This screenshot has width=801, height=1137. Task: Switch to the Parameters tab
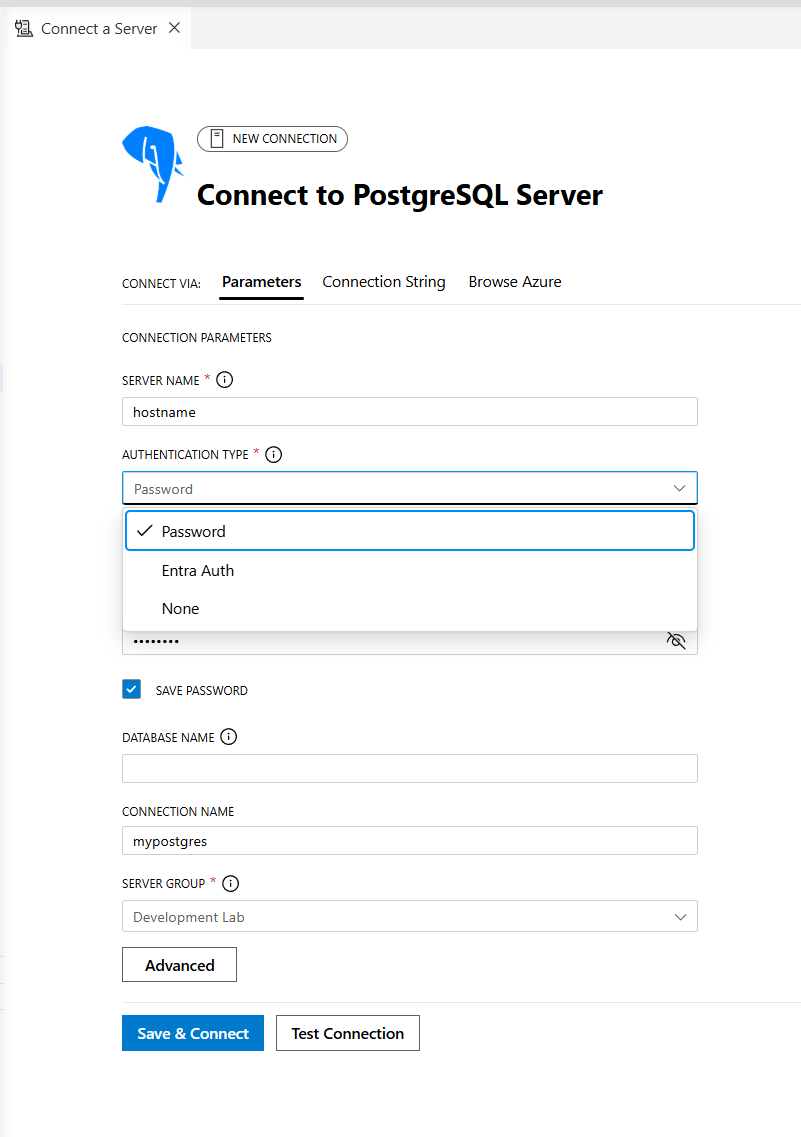click(x=262, y=282)
